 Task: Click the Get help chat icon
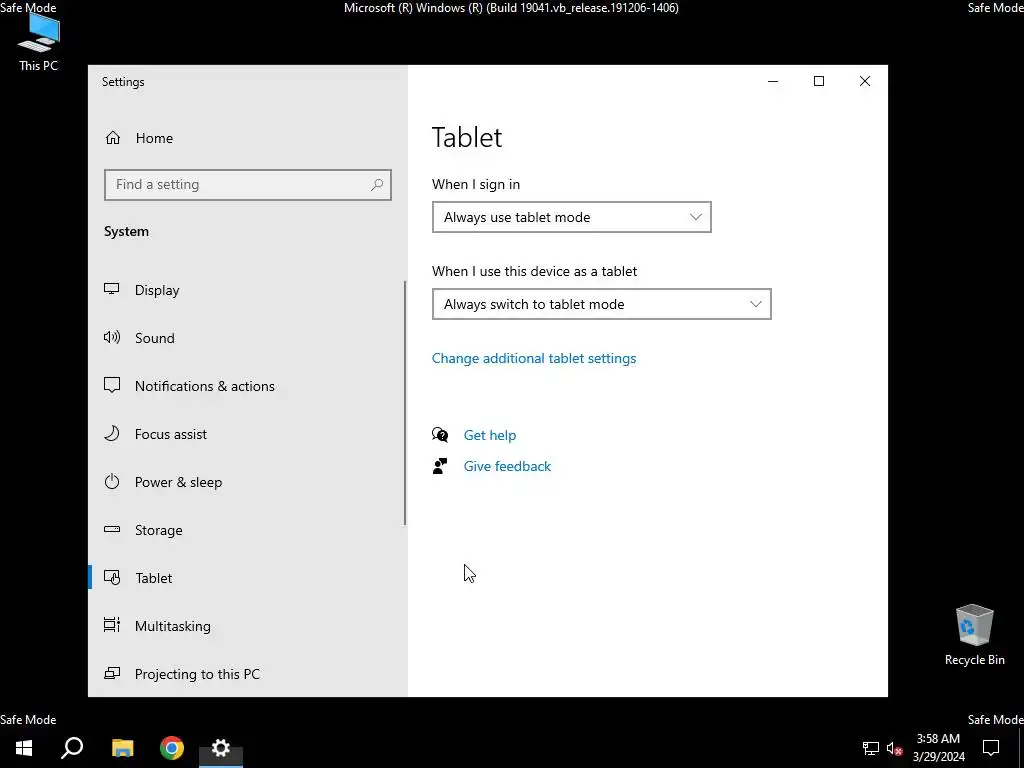pyautogui.click(x=440, y=434)
